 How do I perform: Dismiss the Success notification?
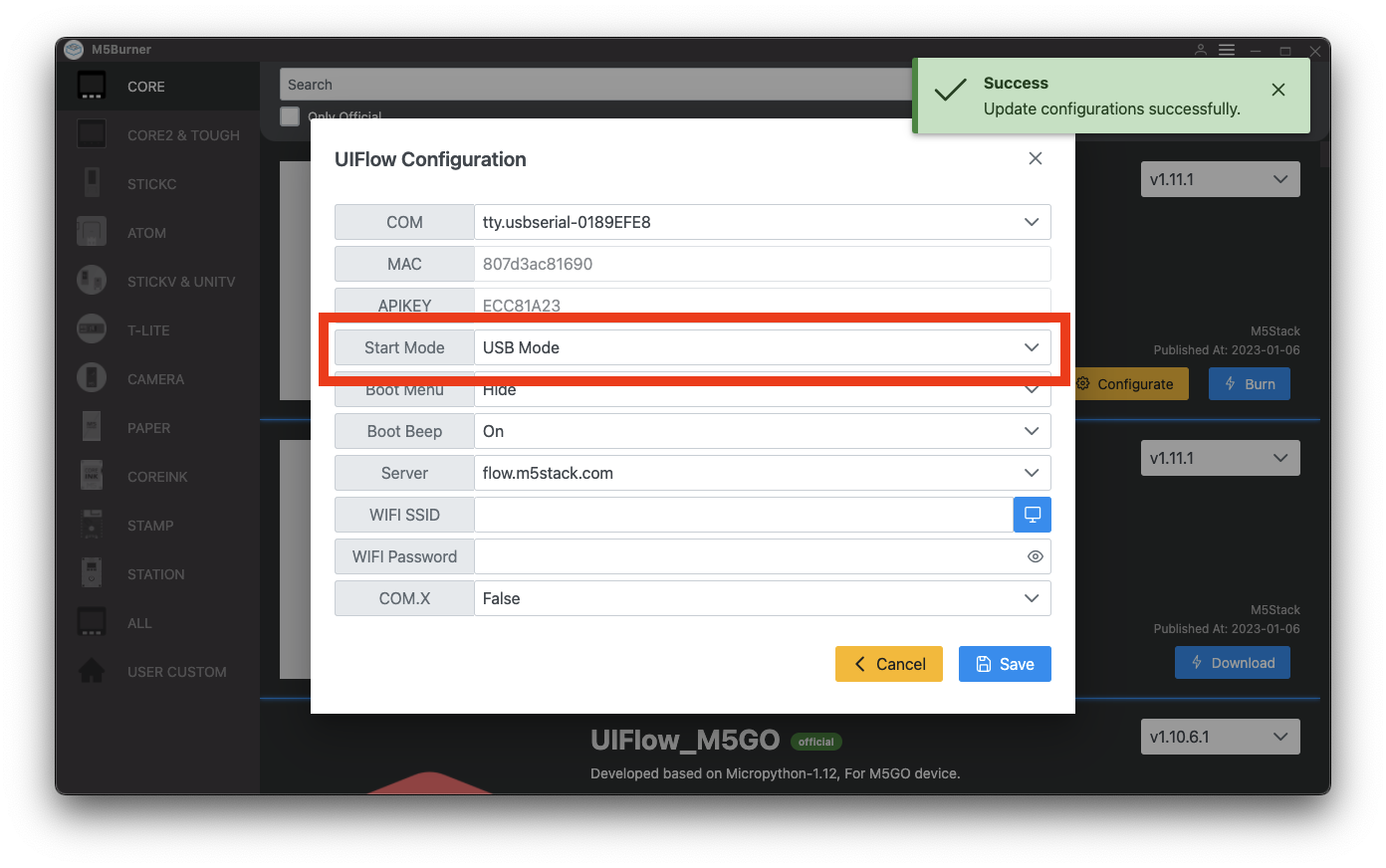pos(1277,90)
